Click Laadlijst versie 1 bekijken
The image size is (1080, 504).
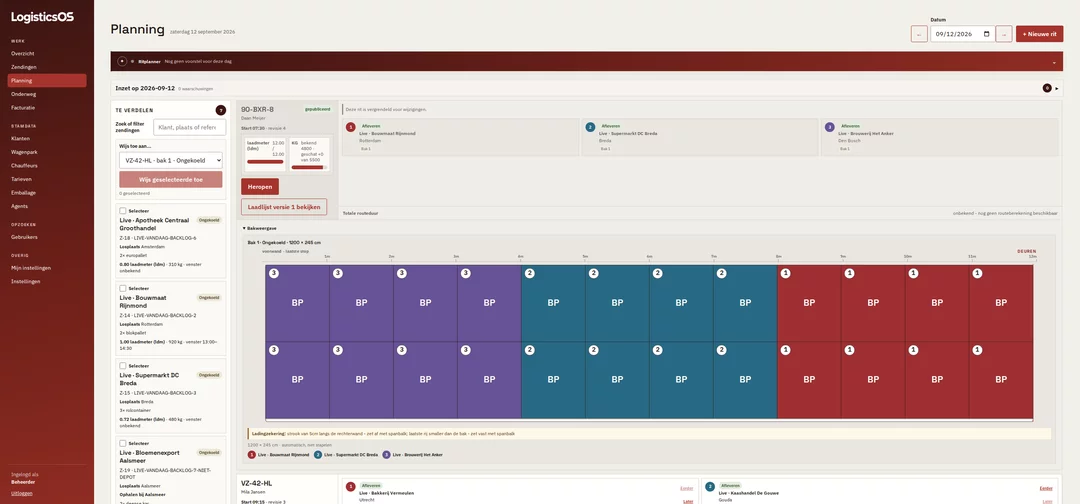pyautogui.click(x=284, y=207)
